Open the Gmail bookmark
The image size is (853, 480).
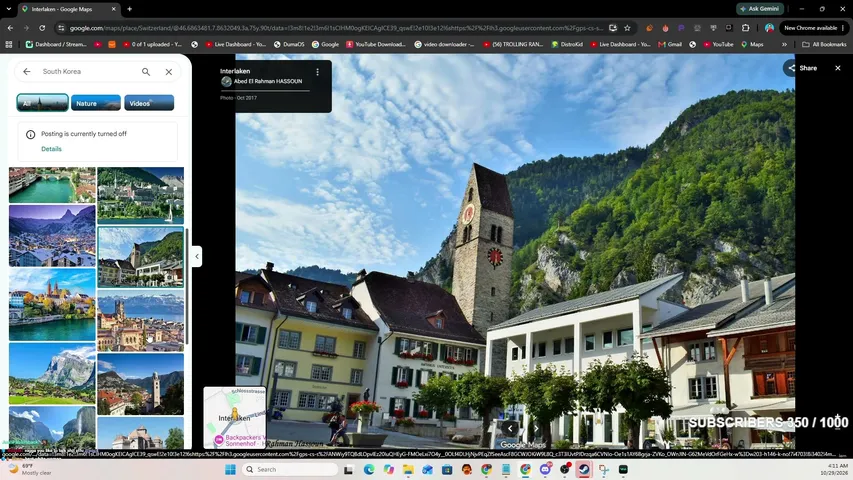pyautogui.click(x=670, y=44)
